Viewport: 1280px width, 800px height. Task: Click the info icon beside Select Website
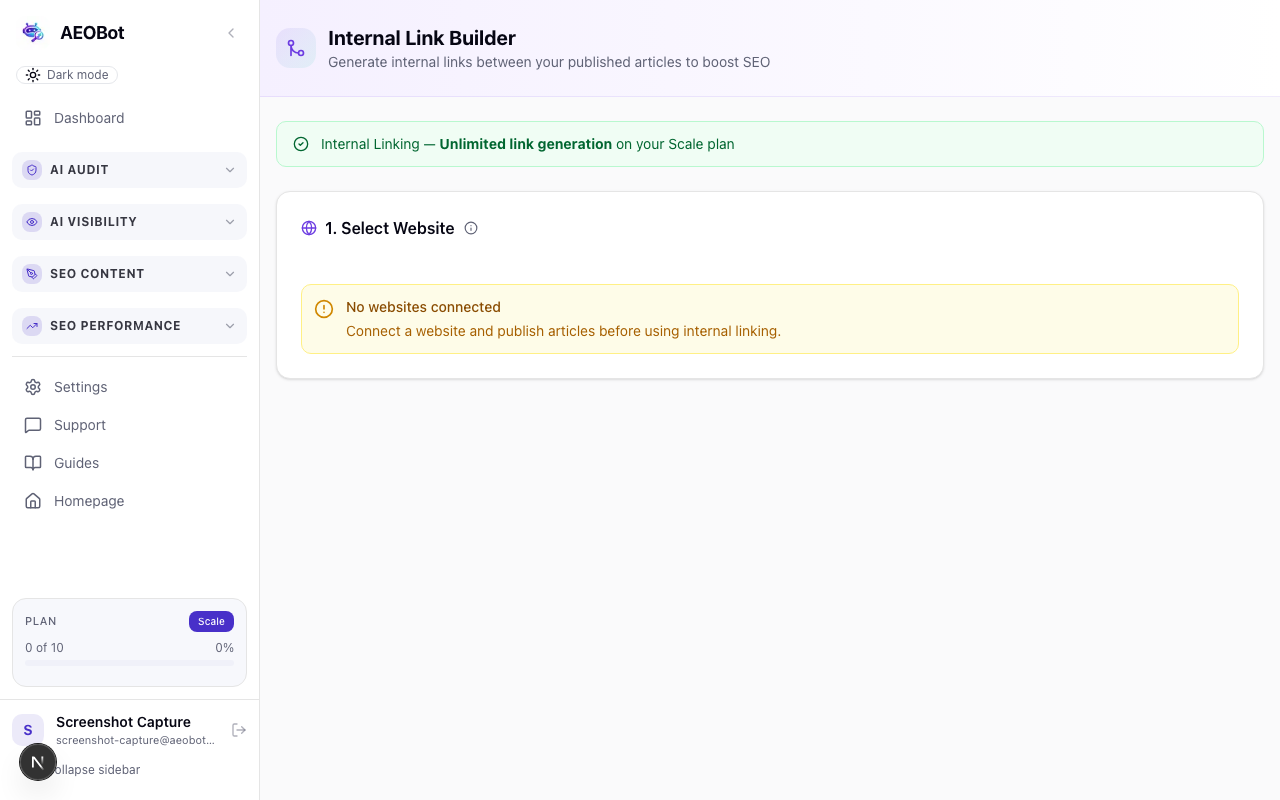(471, 228)
